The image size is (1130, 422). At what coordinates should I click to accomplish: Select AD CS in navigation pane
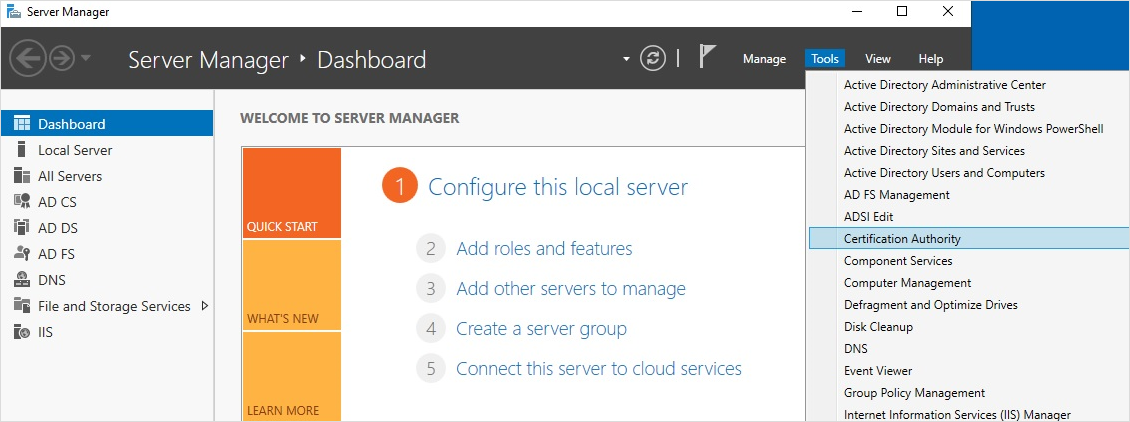point(107,202)
